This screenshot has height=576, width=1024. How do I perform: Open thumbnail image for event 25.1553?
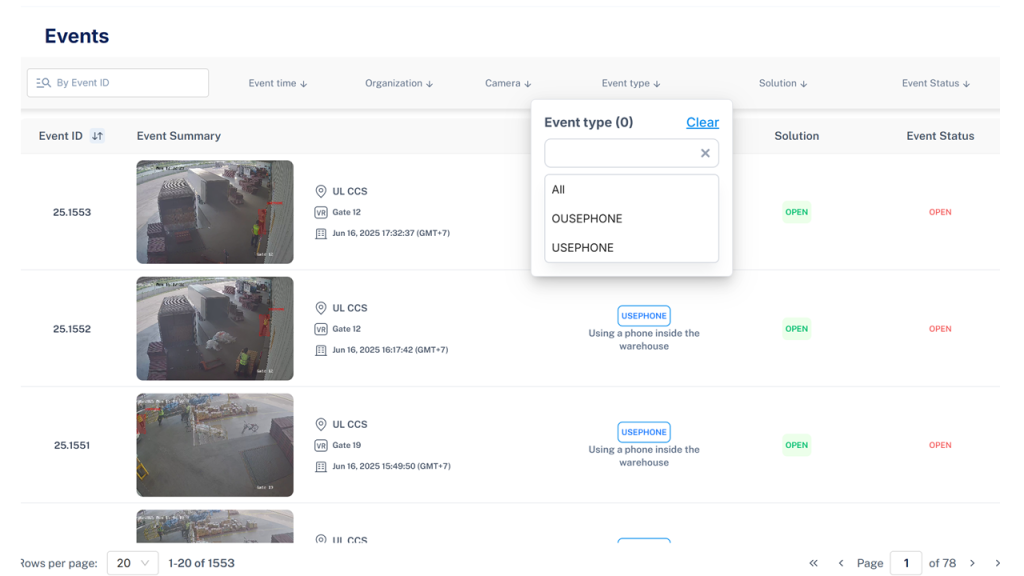point(215,212)
